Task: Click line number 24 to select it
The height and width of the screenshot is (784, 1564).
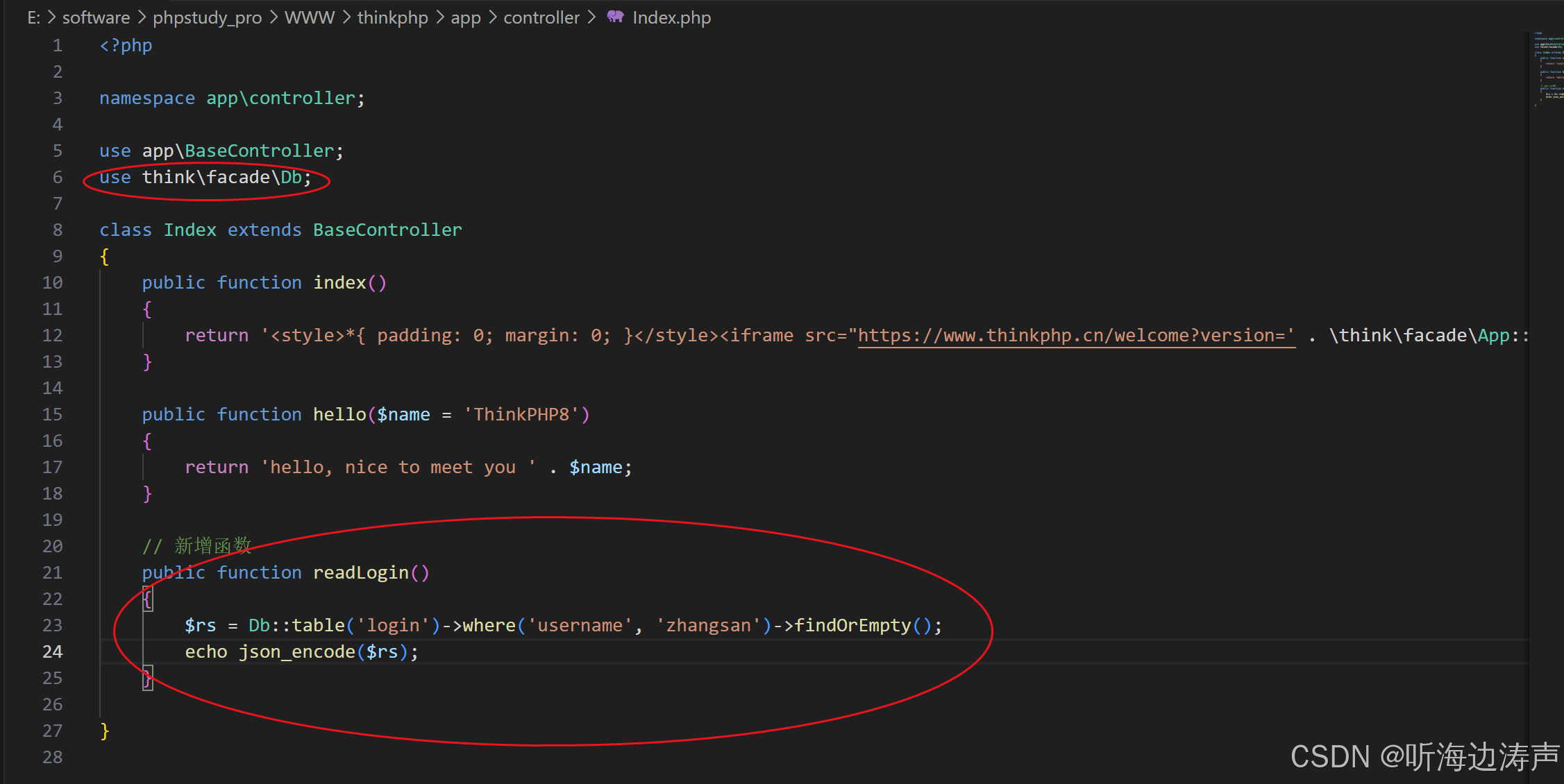Action: point(51,651)
